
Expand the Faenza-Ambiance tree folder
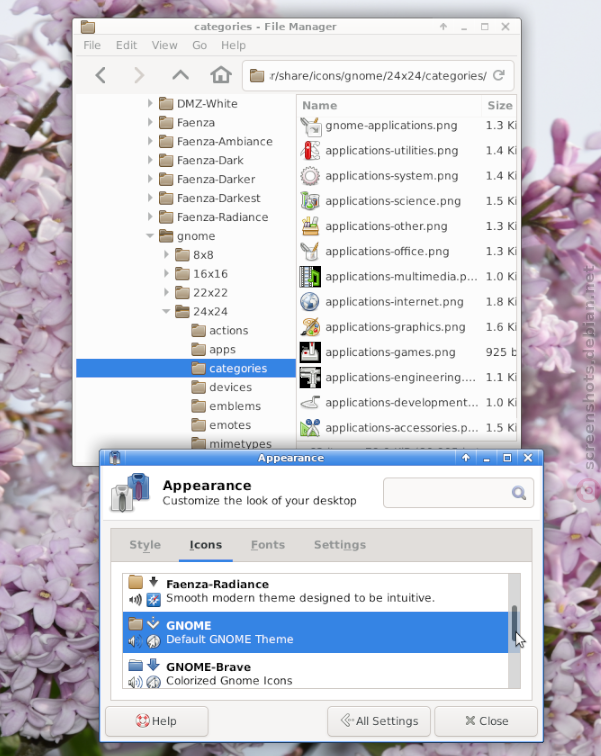point(150,141)
